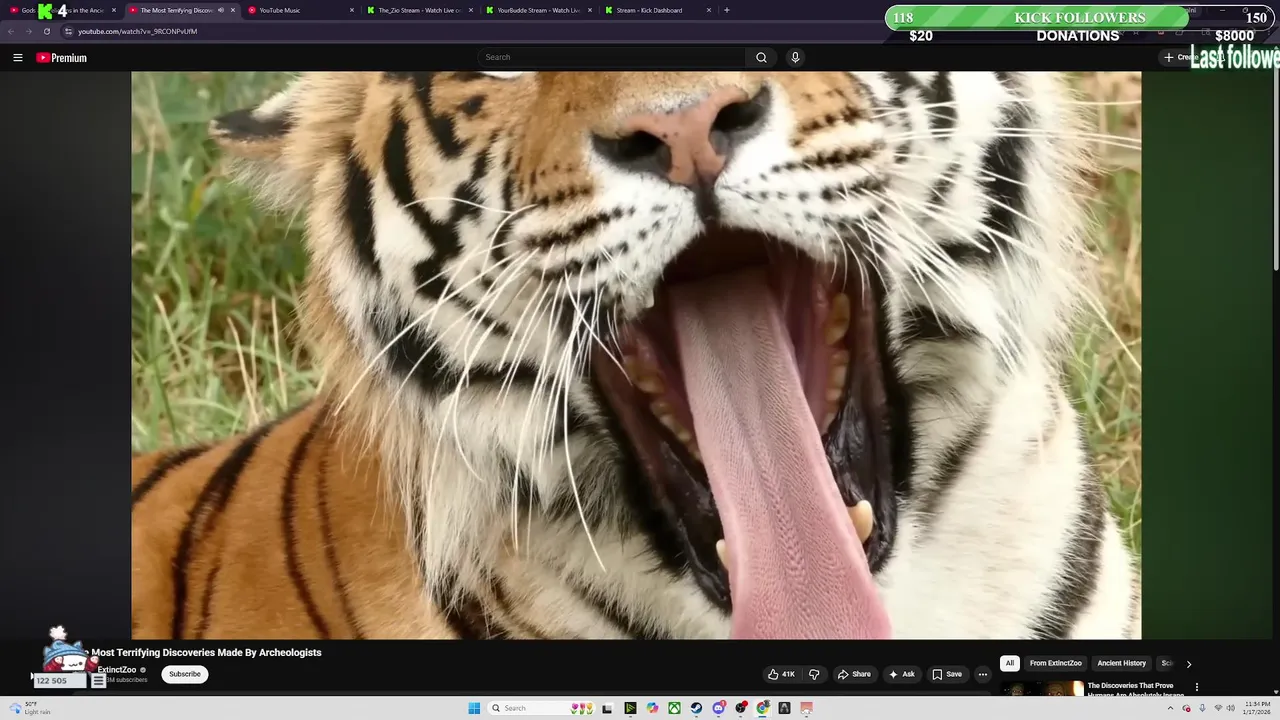
Task: Mute the playing tab via speaker icon
Action: (x=221, y=10)
